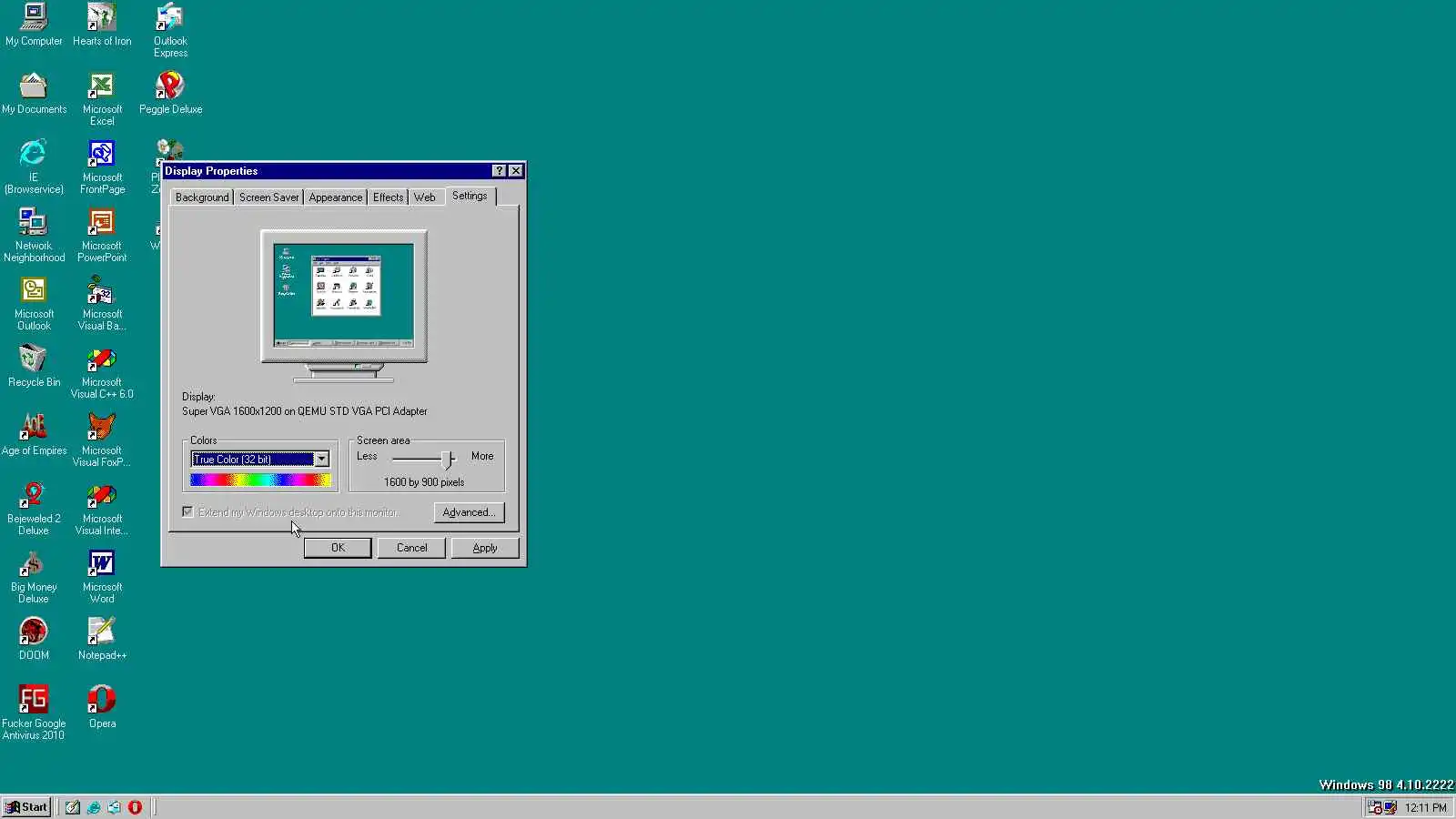Click the Network Neighborhood icon

[x=34, y=235]
